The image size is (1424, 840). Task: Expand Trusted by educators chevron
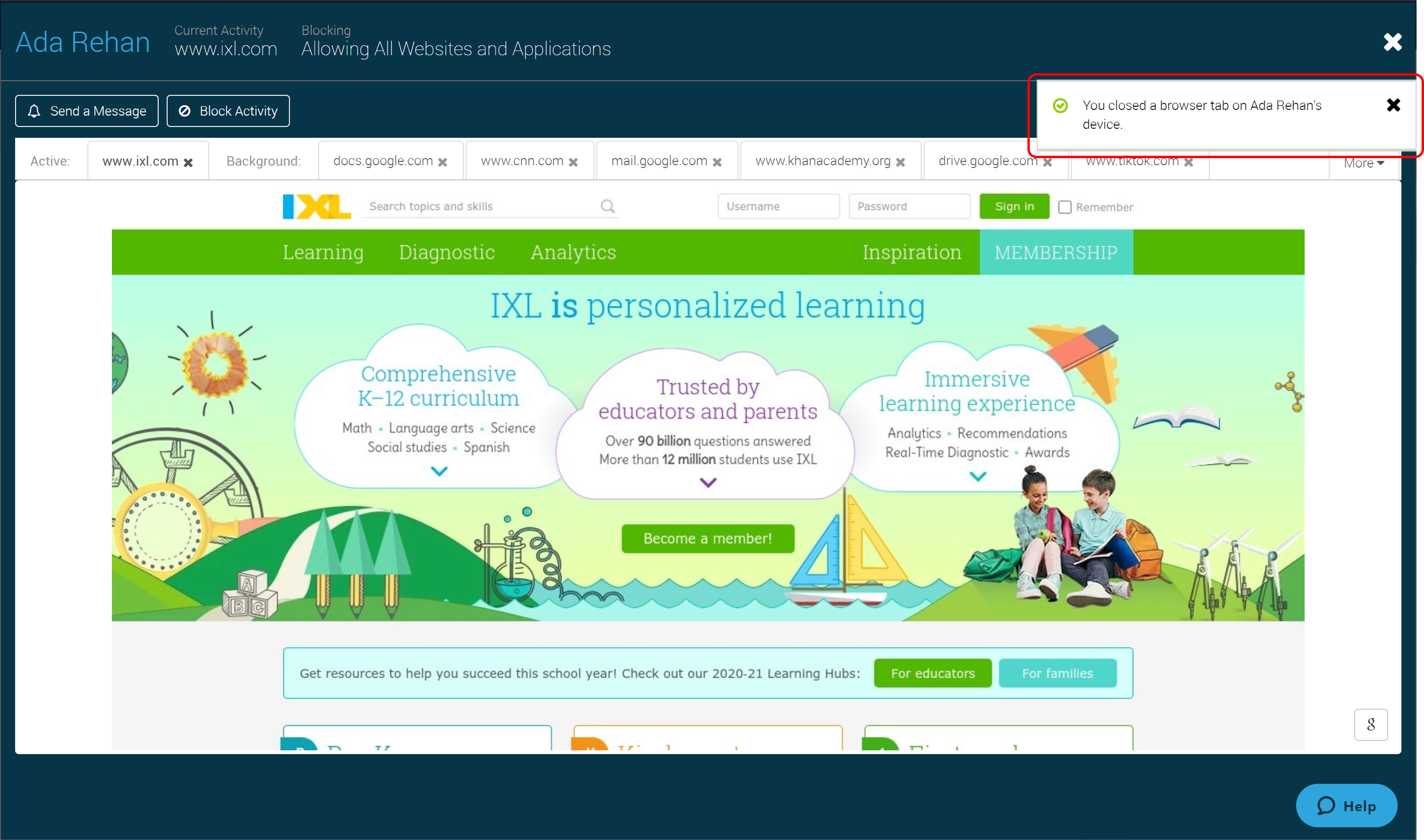[x=708, y=483]
